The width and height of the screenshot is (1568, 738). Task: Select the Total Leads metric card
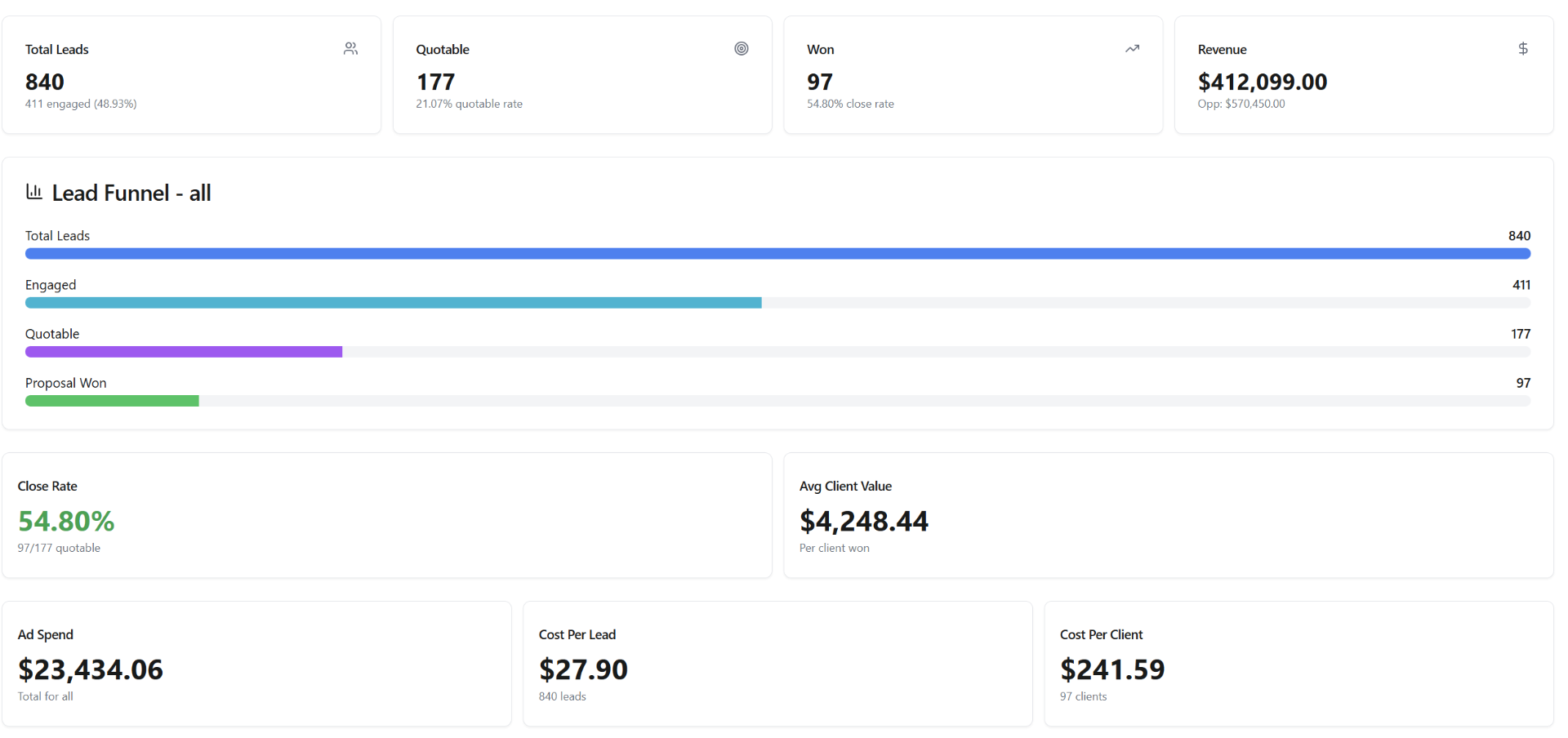[191, 74]
